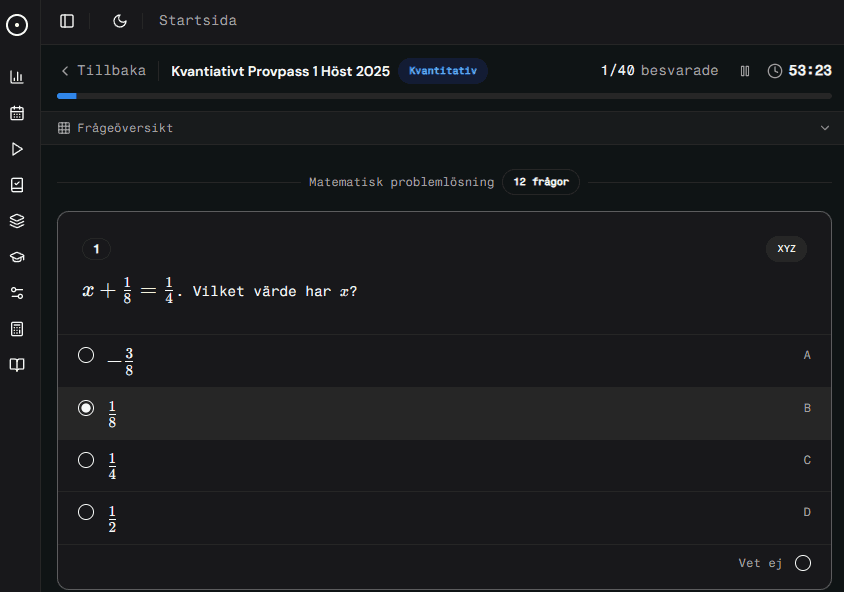Open the stacked layers sidebar icon
The image size is (844, 592).
coord(17,221)
